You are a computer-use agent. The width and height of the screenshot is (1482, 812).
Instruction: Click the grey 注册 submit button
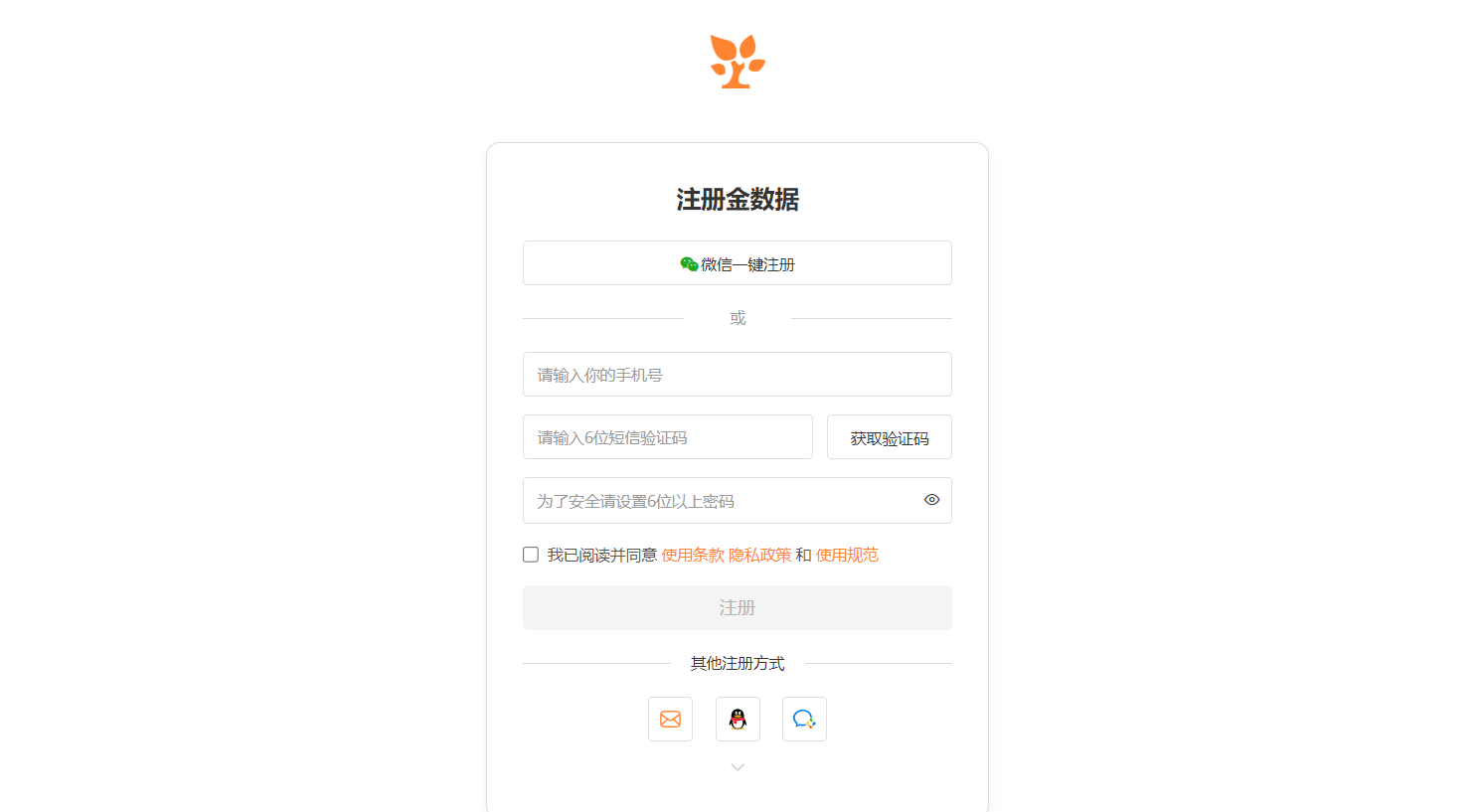pos(738,607)
